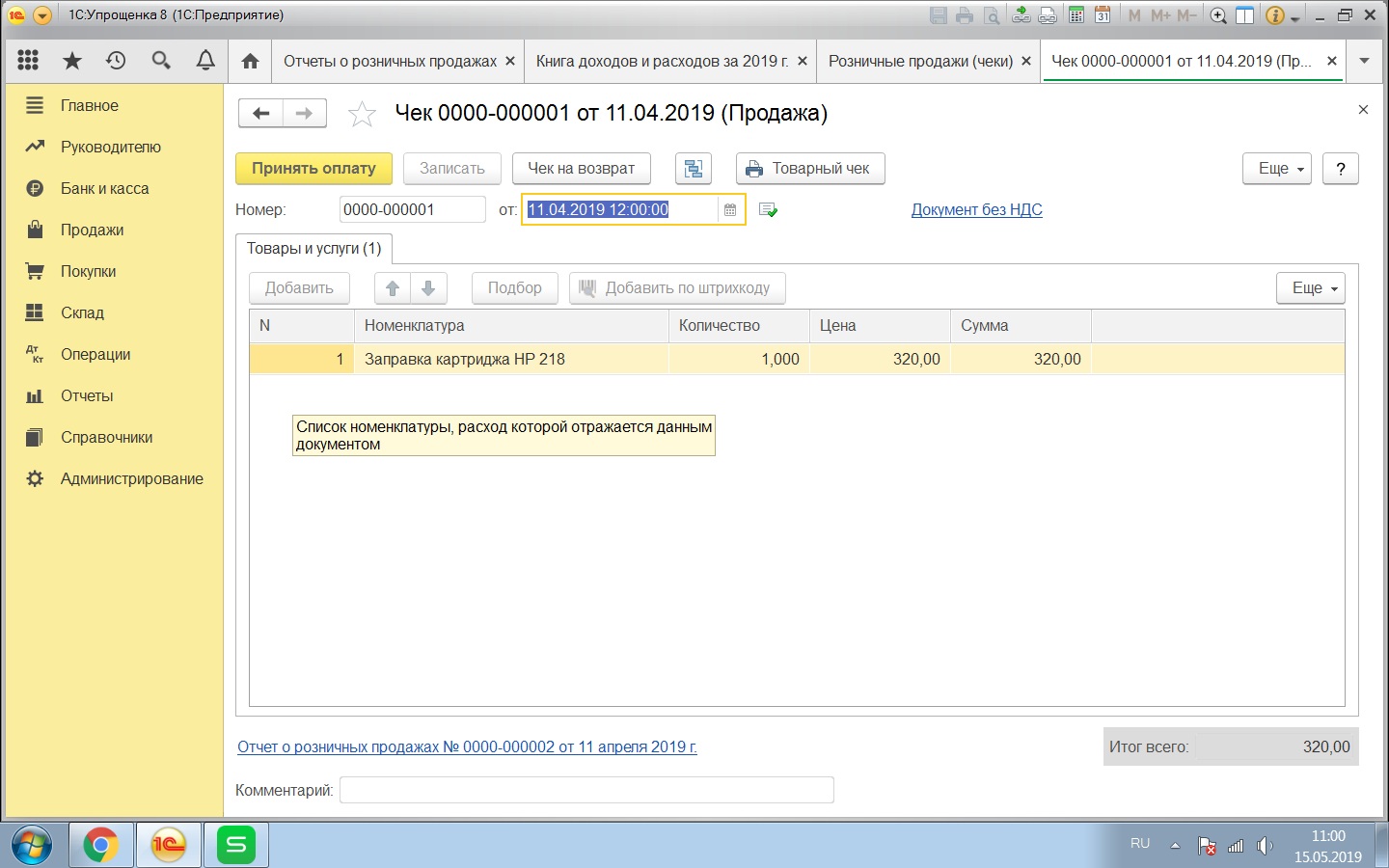Viewport: 1389px width, 868px height.
Task: Open the Документ без НДС link
Action: point(976,210)
